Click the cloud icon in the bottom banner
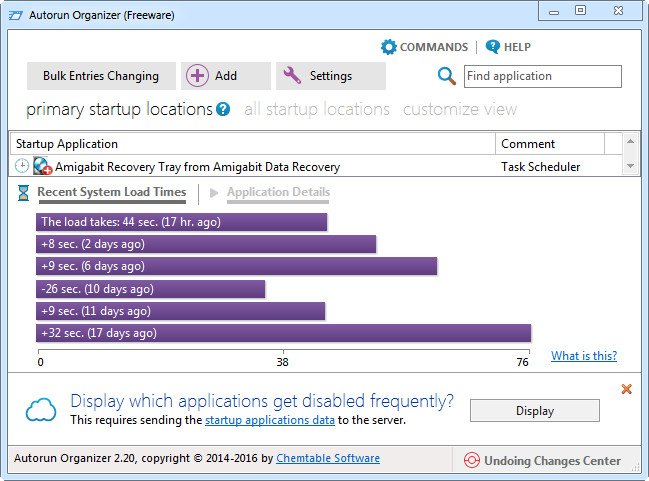The image size is (649, 481). 41,410
